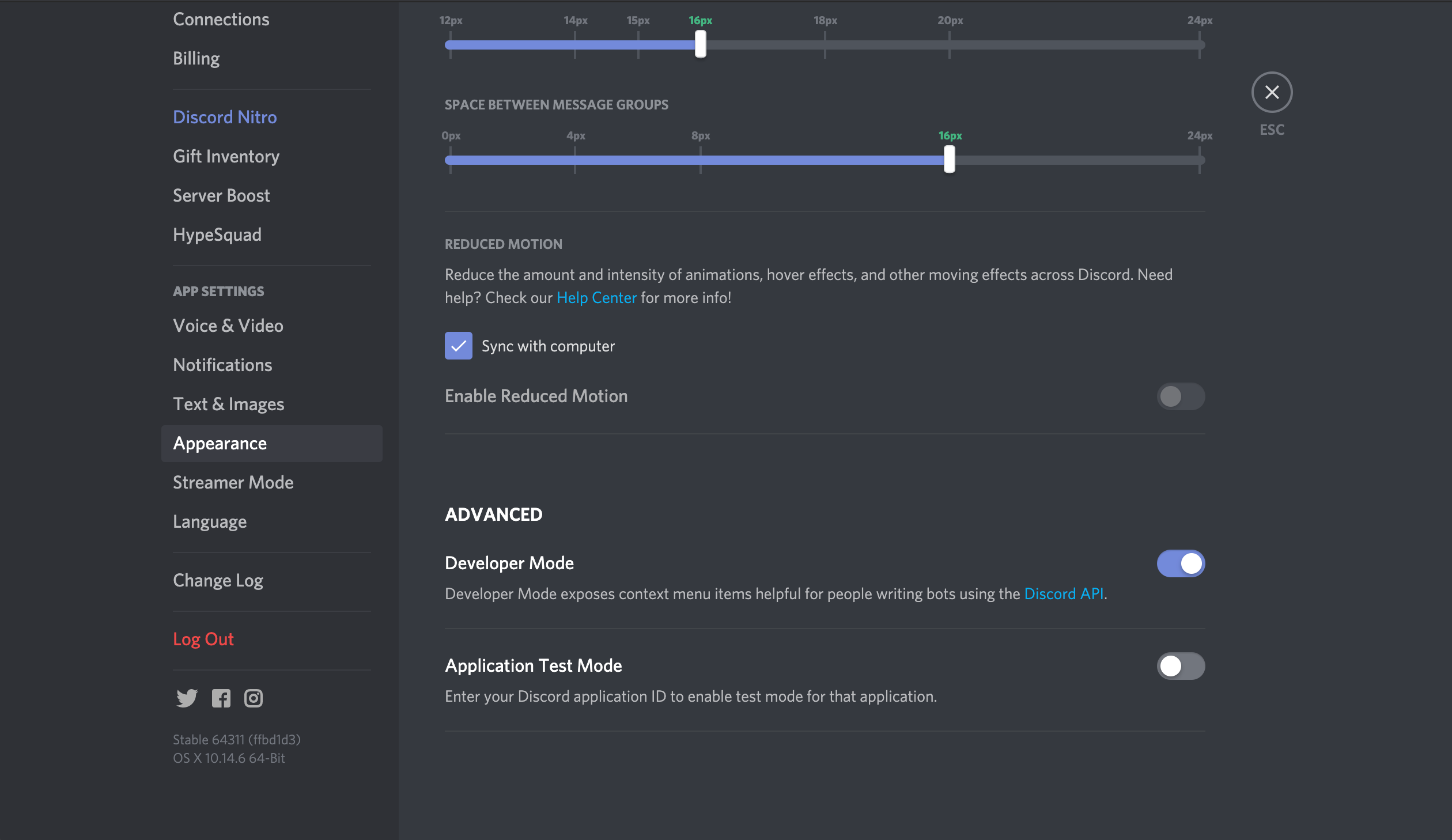Viewport: 1452px width, 840px height.
Task: Click the ADVANCED section heading
Action: pos(494,514)
